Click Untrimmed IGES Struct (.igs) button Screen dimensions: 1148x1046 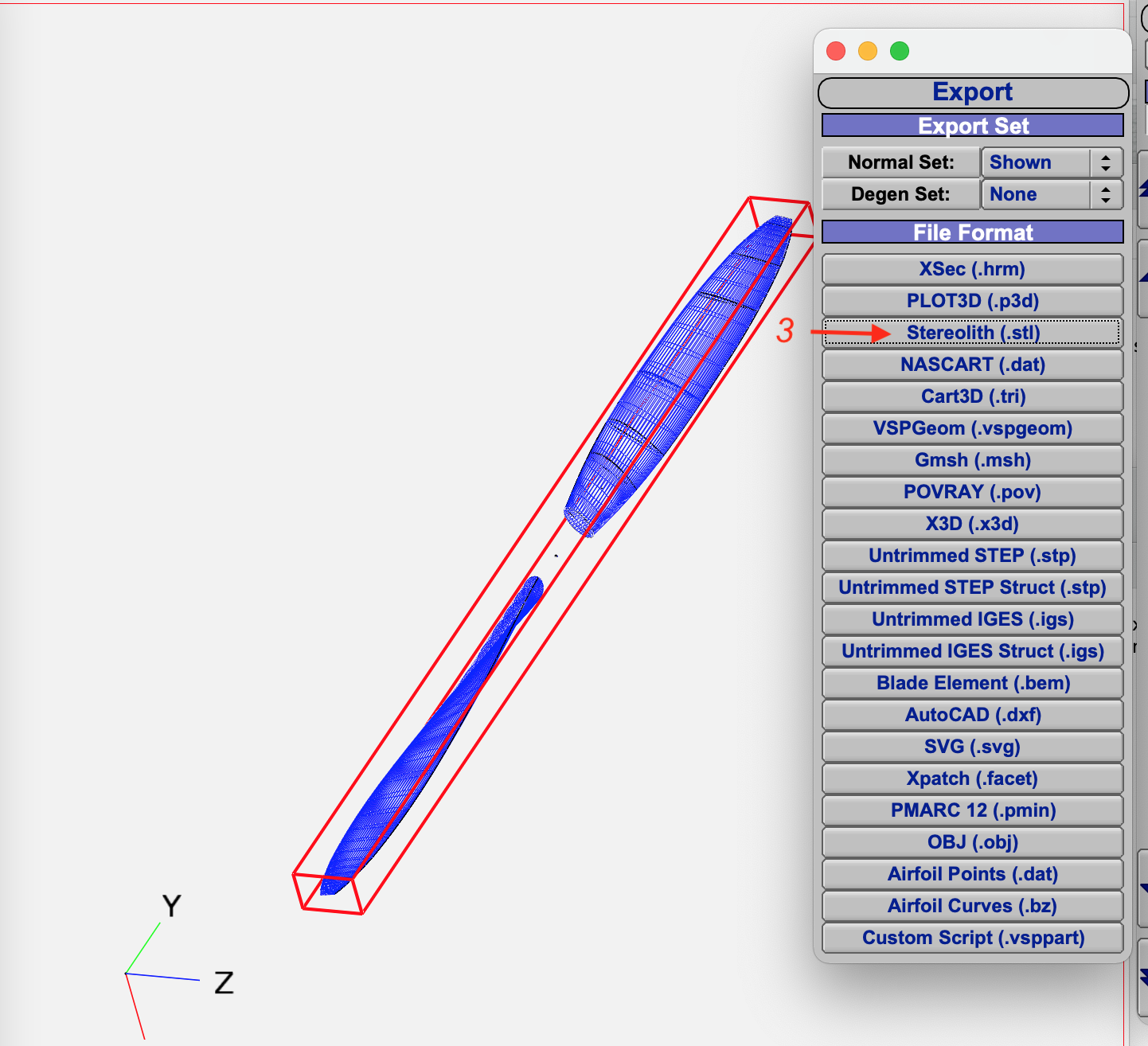tap(972, 651)
